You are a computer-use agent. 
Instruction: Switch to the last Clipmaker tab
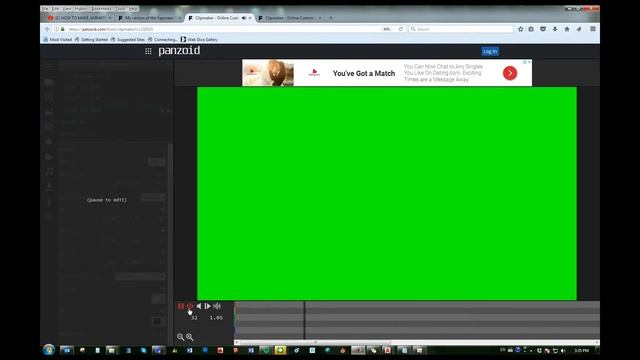[x=289, y=18]
